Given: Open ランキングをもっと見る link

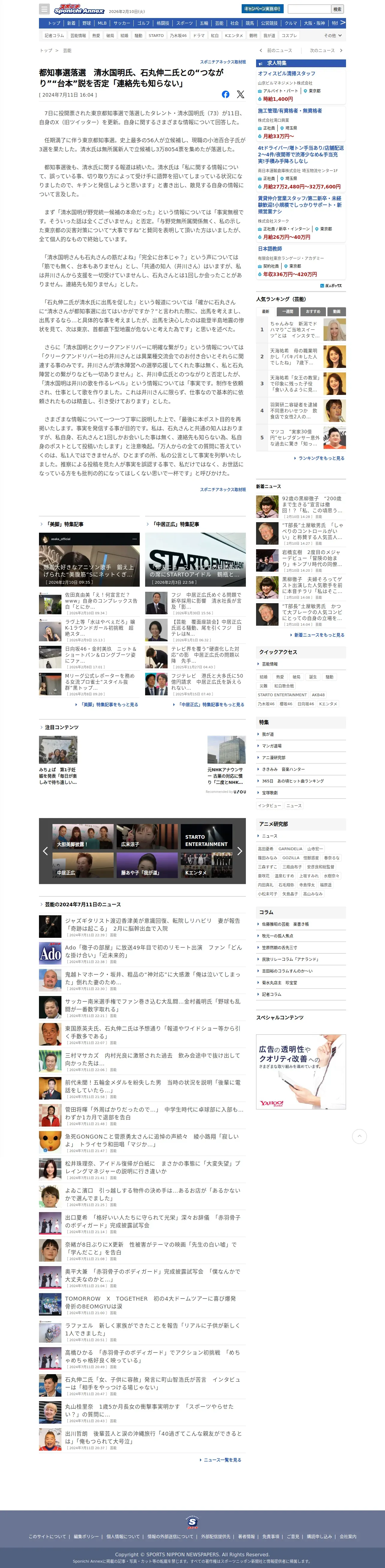Looking at the screenshot, I should (x=321, y=458).
